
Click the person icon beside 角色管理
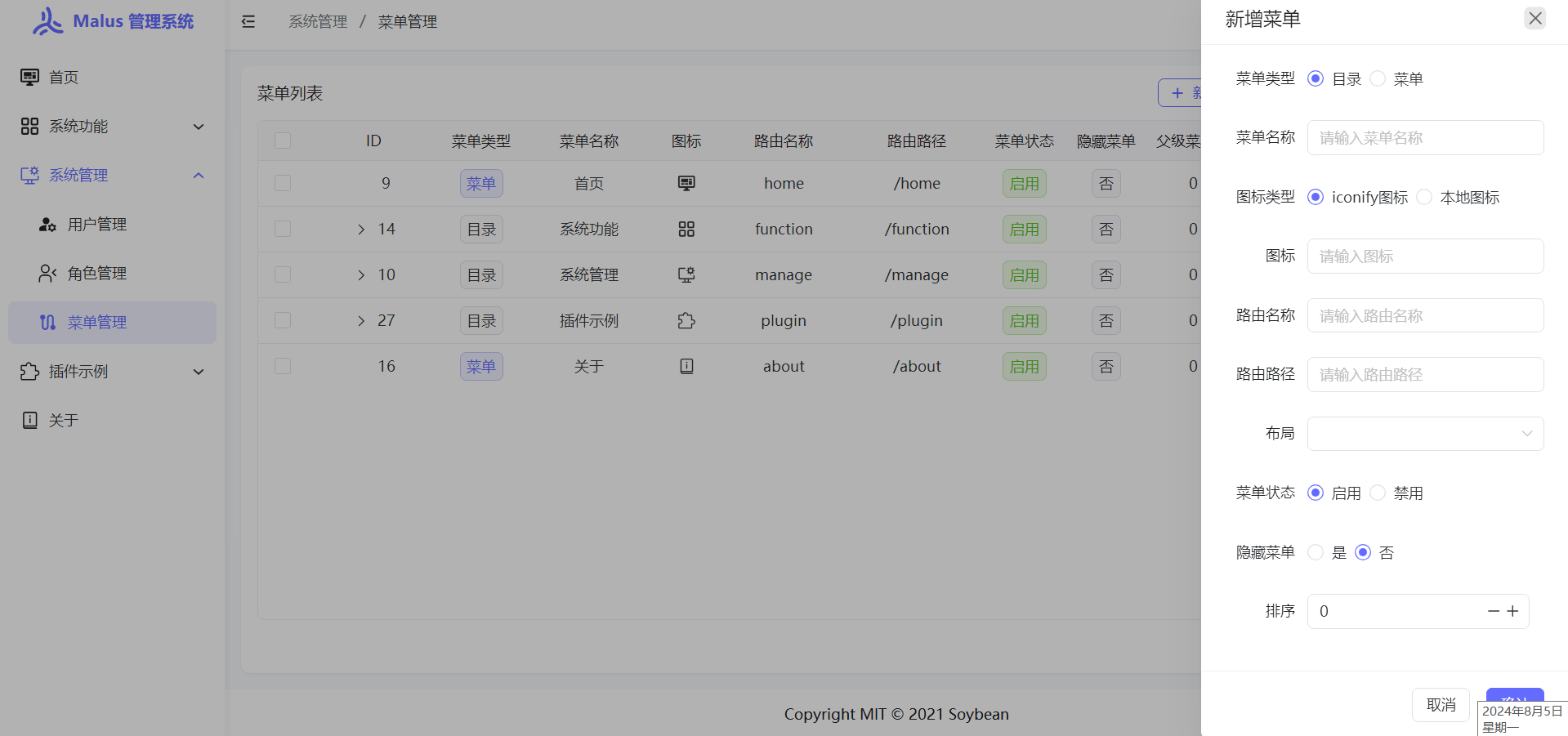[x=48, y=273]
